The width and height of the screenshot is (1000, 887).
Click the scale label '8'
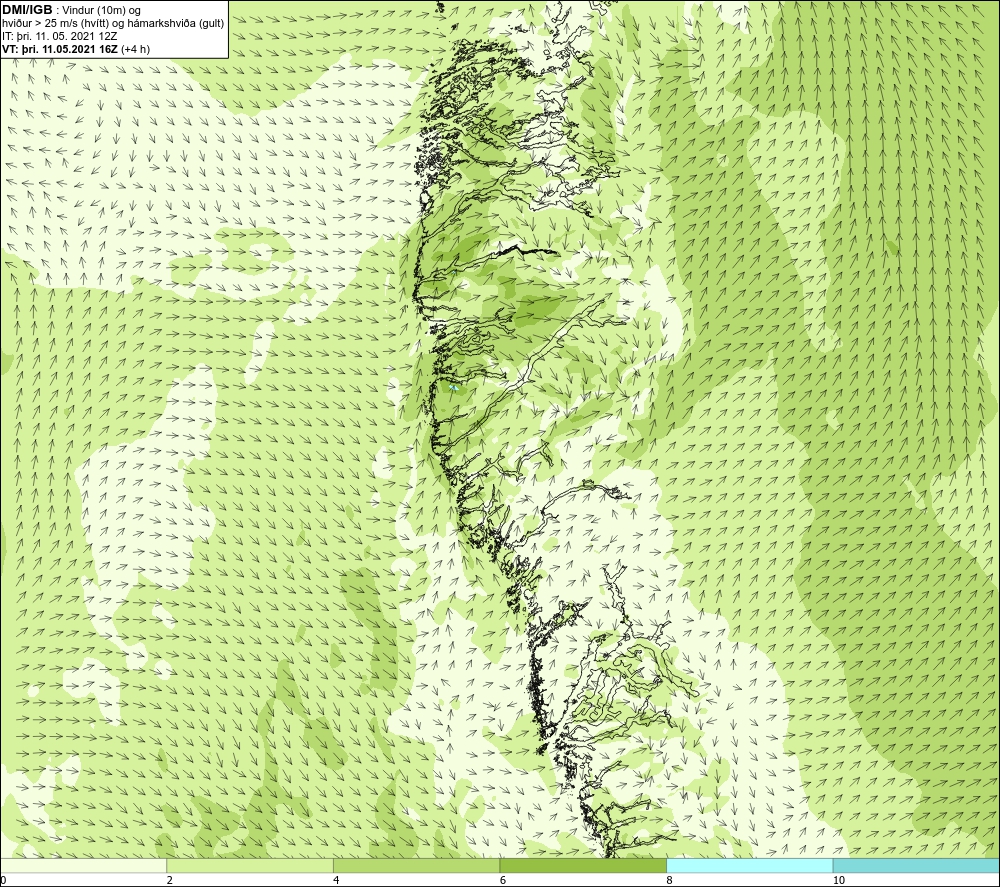(x=670, y=880)
